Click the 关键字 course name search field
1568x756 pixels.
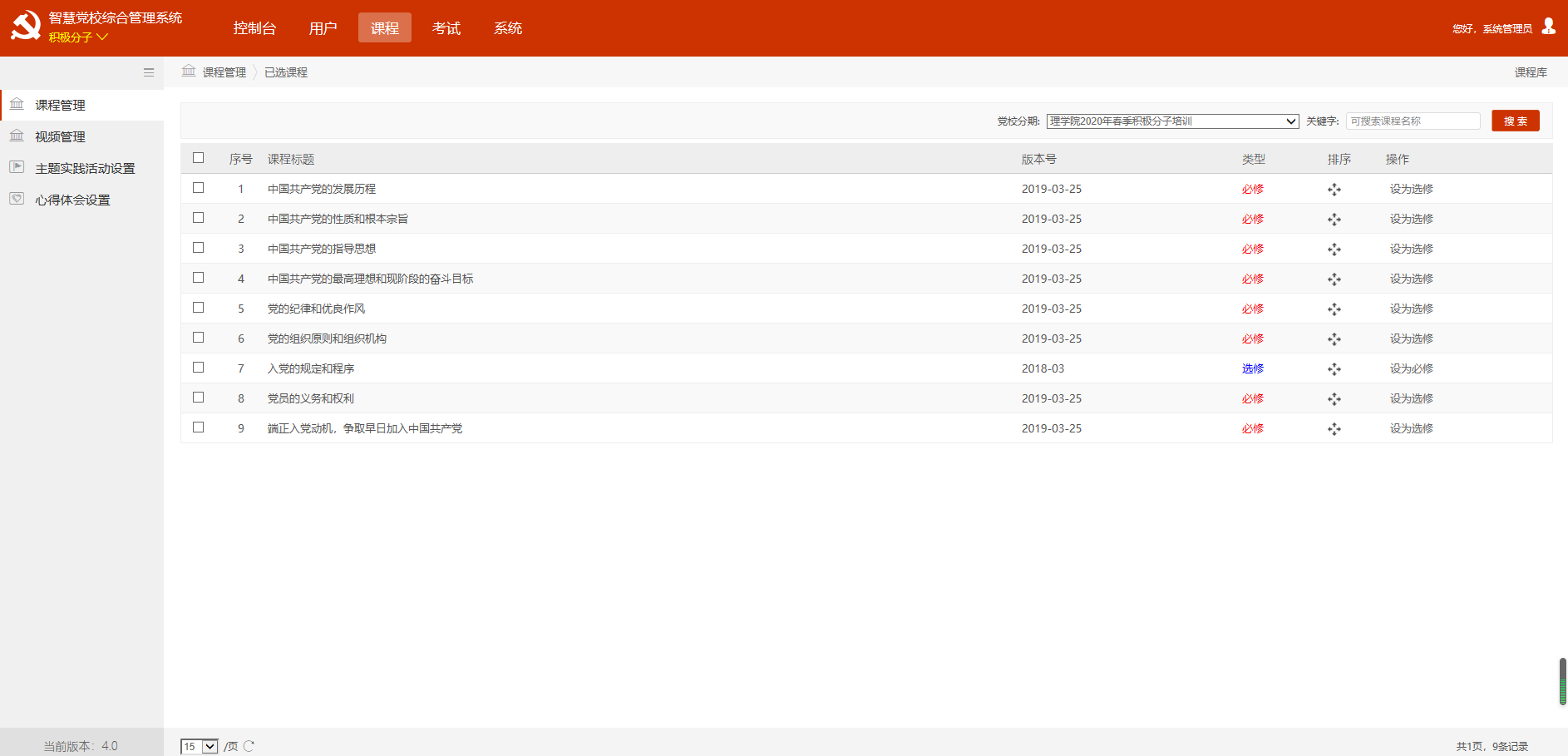pyautogui.click(x=1413, y=121)
